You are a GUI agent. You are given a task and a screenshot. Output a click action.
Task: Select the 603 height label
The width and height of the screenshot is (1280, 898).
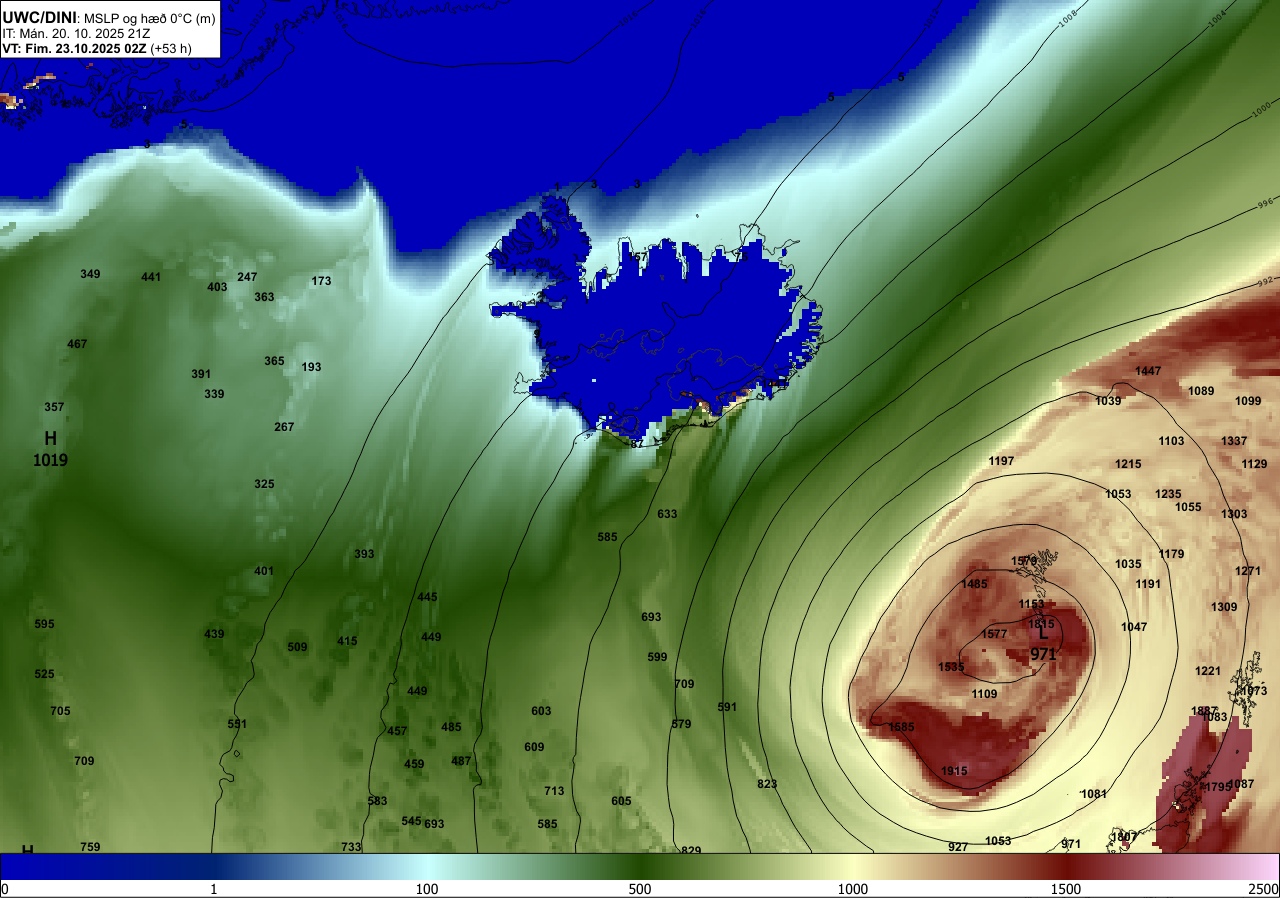[x=541, y=711]
